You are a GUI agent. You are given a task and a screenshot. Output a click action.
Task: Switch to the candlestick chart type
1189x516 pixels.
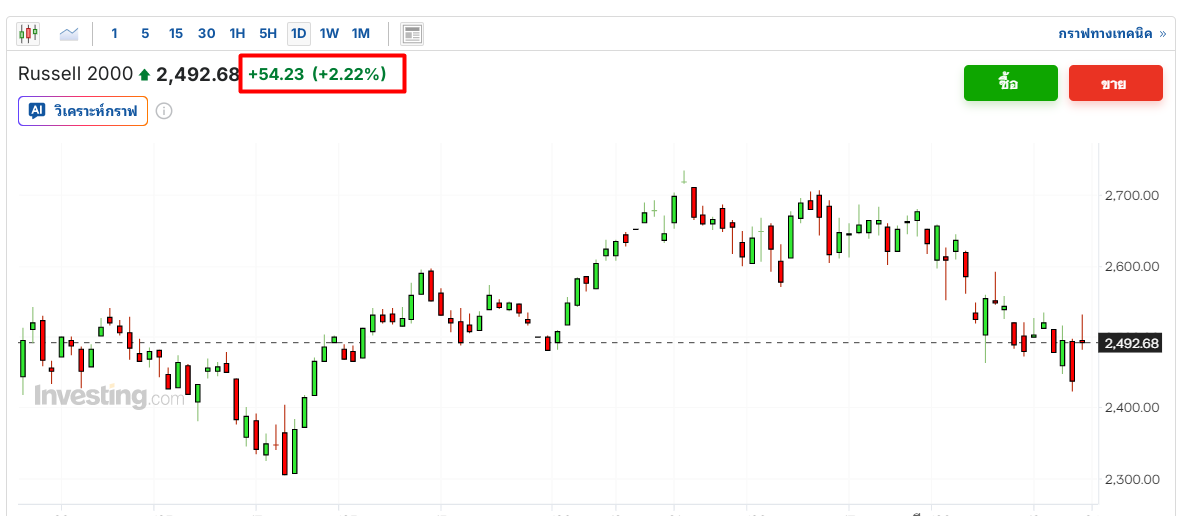(x=28, y=34)
